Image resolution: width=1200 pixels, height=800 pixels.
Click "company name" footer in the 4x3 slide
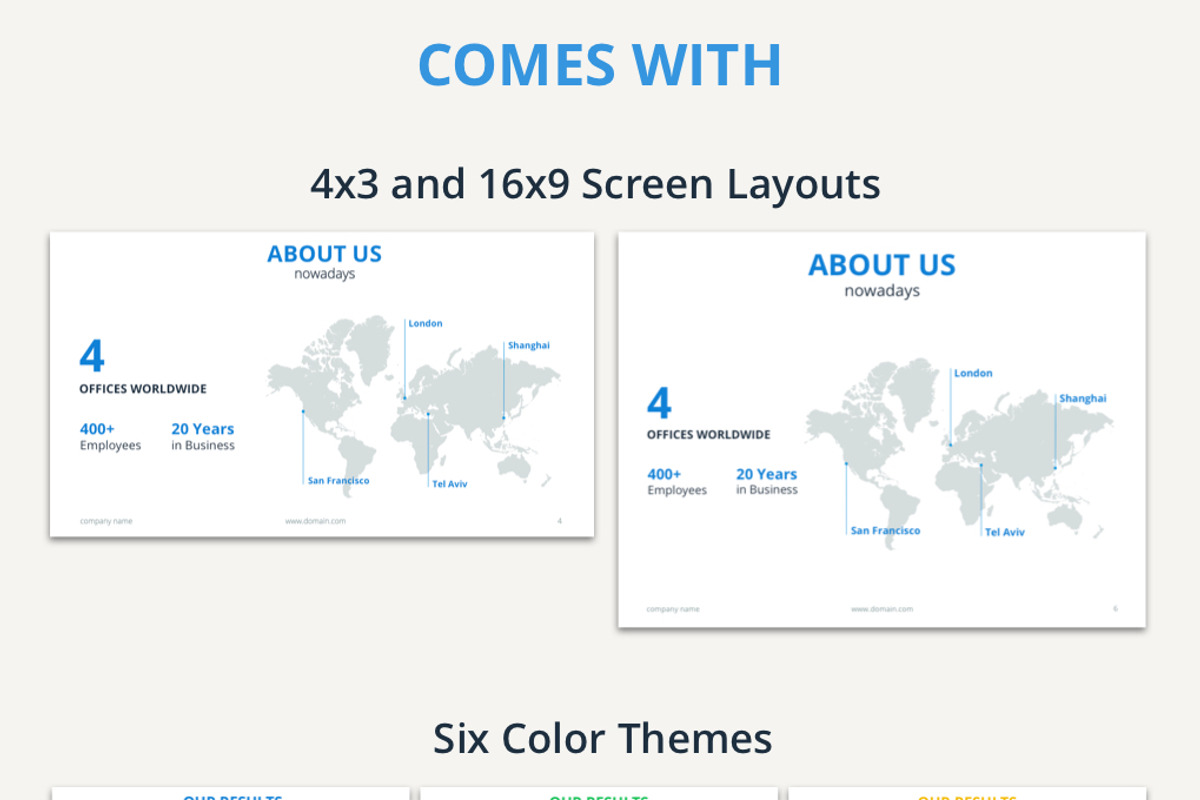click(x=673, y=609)
